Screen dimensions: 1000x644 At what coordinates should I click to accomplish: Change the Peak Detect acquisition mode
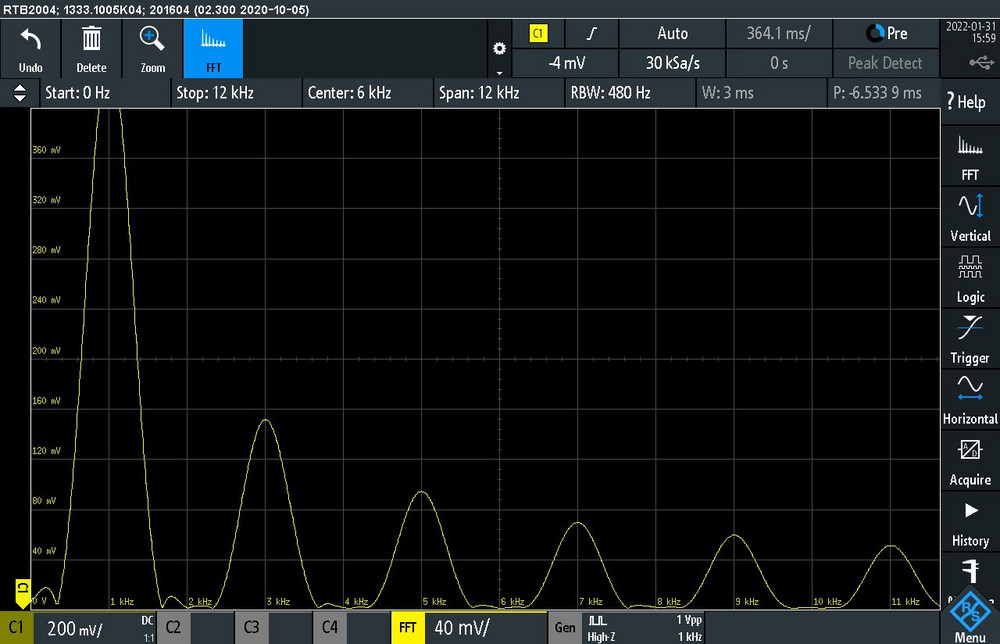click(x=886, y=63)
